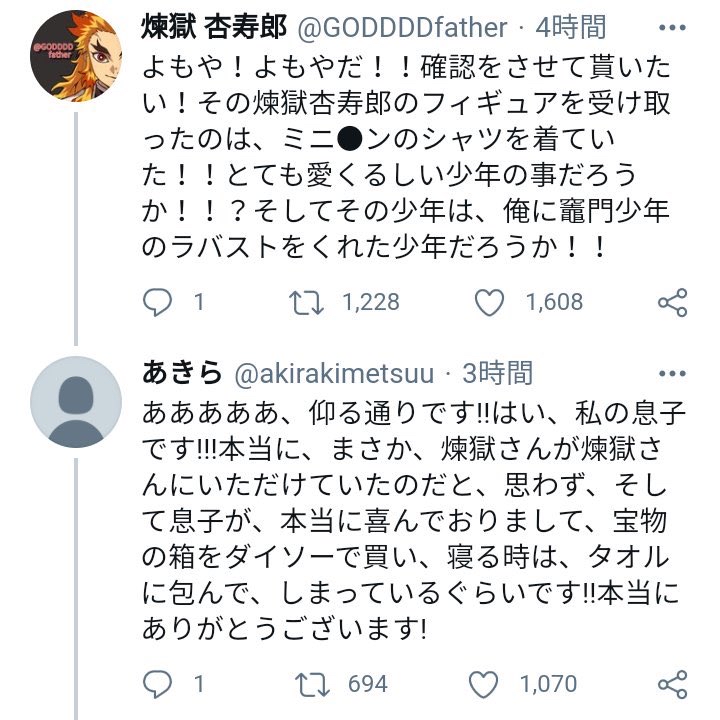Click the display name 煉獄 杏寿郎
Screen dimensions: 720x720
tap(208, 29)
